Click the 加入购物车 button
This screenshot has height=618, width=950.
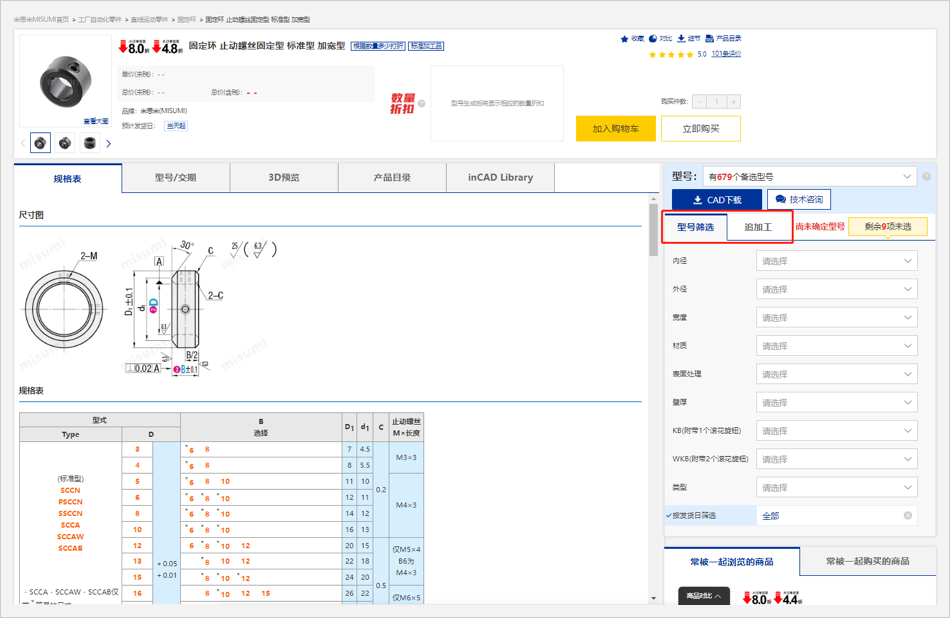(x=615, y=129)
